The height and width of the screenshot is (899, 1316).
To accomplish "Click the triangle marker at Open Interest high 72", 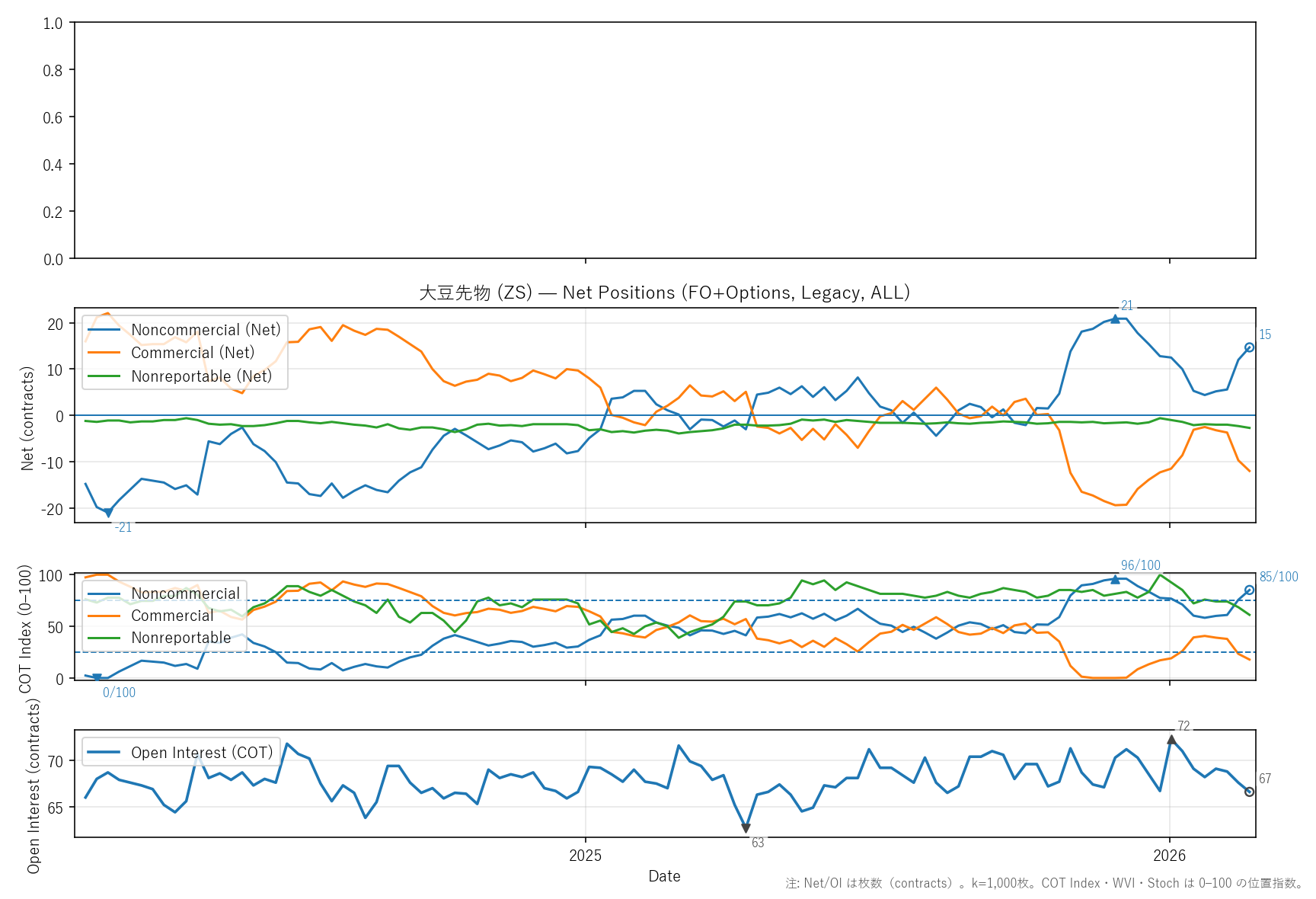I will point(1171,740).
